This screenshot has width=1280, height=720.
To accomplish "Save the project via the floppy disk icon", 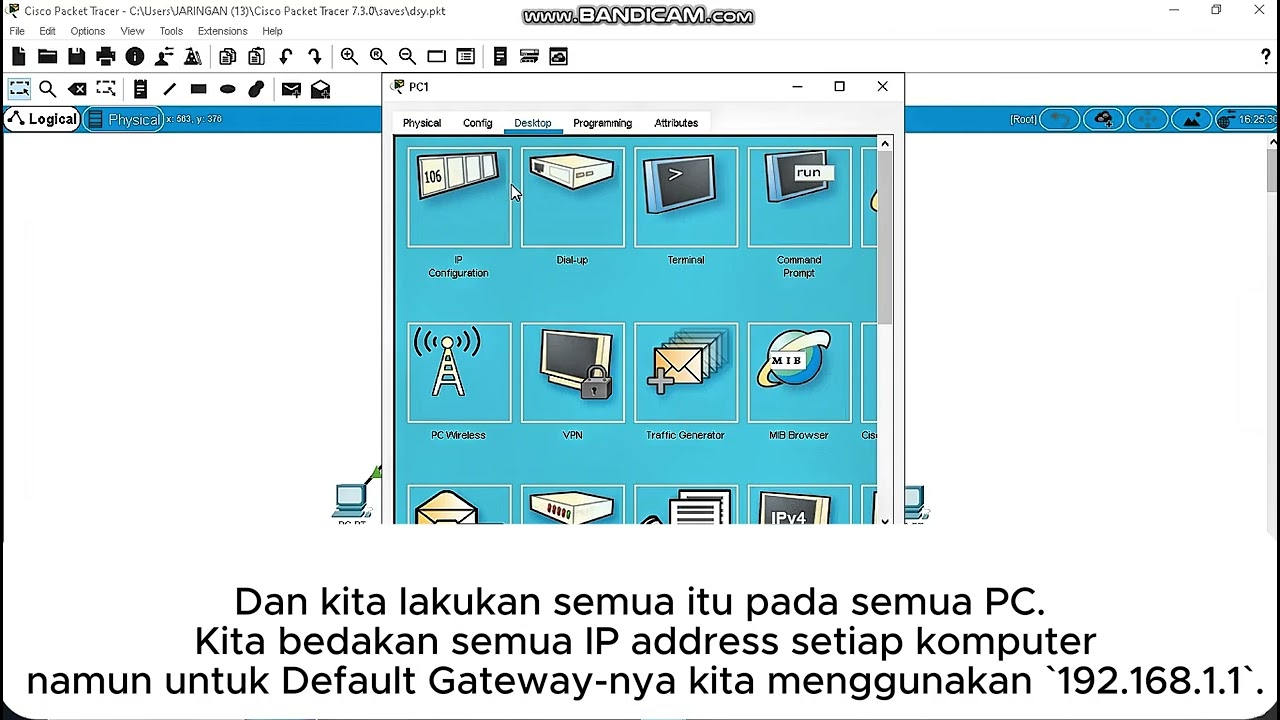I will [x=76, y=57].
